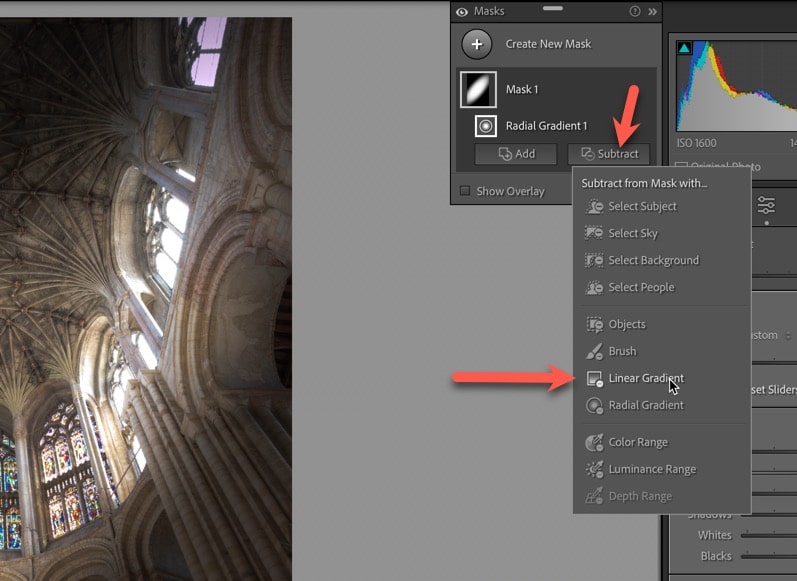Select the Mask 1 thumbnail
797x581 pixels.
[x=478, y=89]
